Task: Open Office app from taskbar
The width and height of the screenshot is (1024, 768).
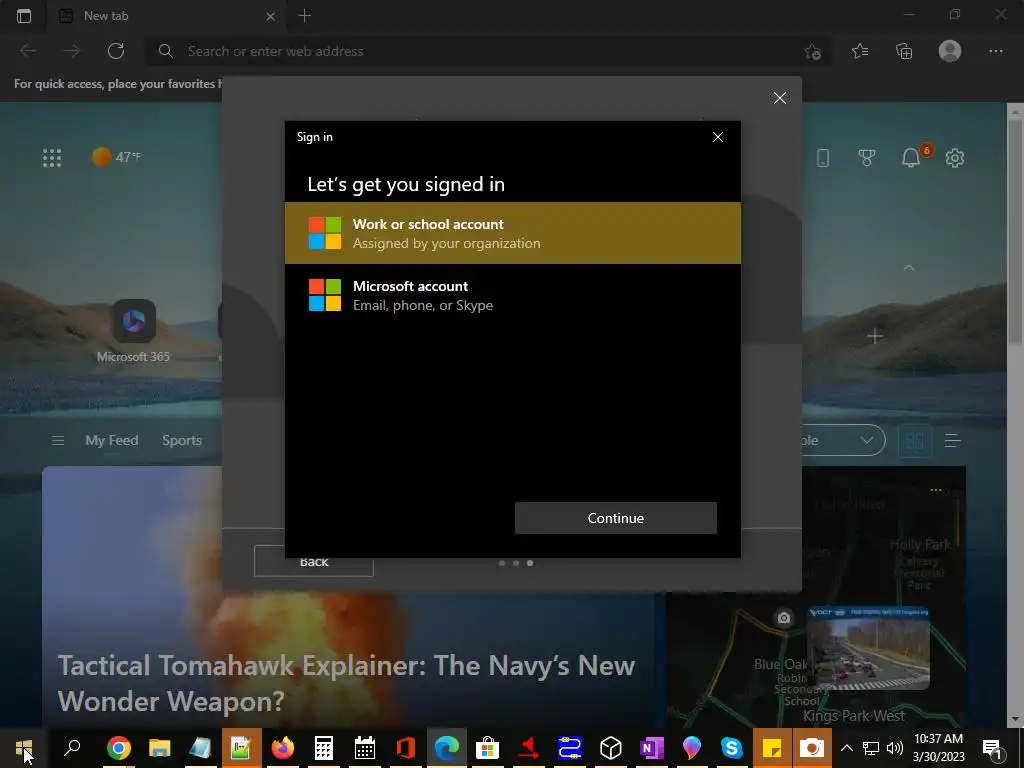Action: point(406,748)
